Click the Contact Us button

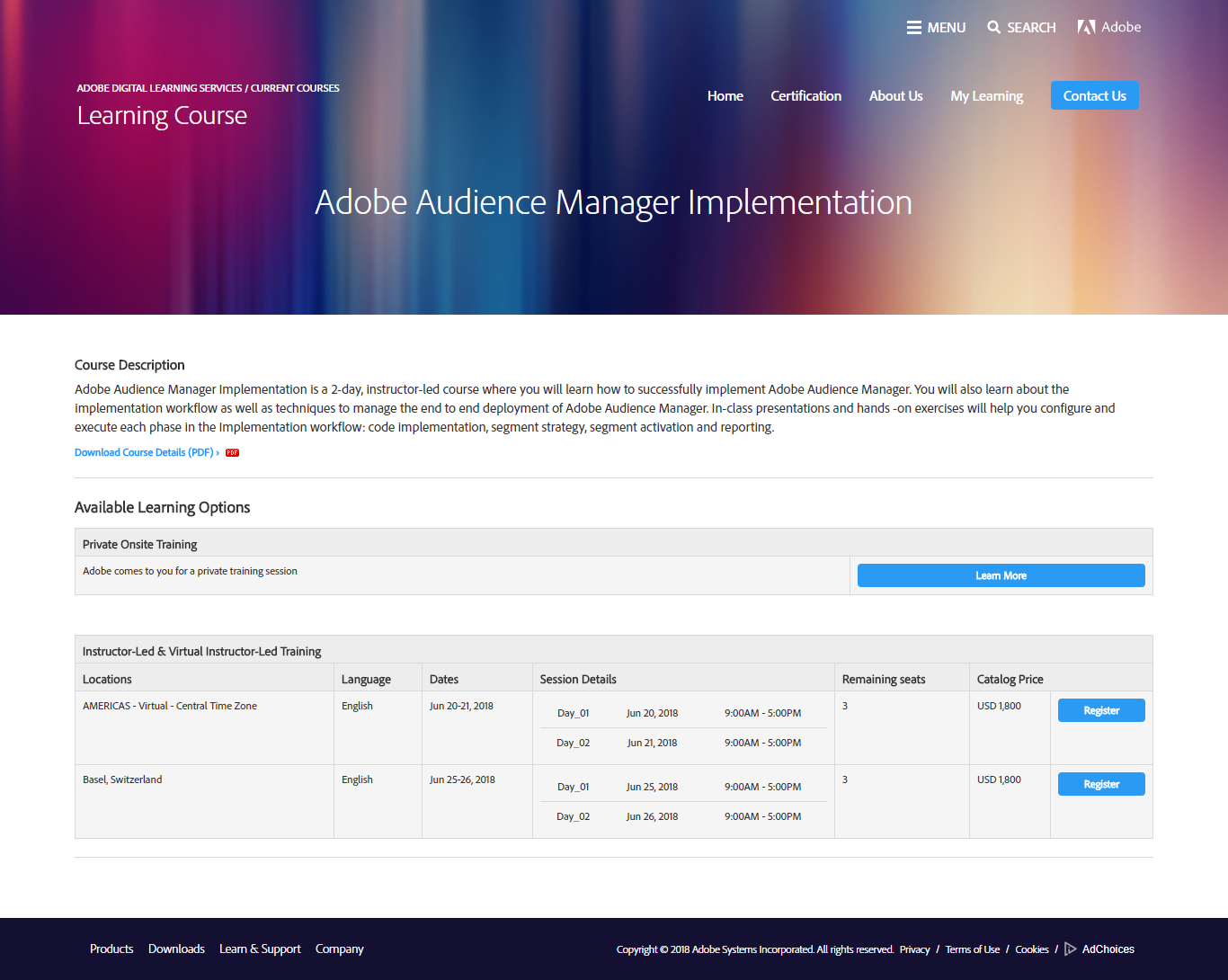tap(1095, 95)
